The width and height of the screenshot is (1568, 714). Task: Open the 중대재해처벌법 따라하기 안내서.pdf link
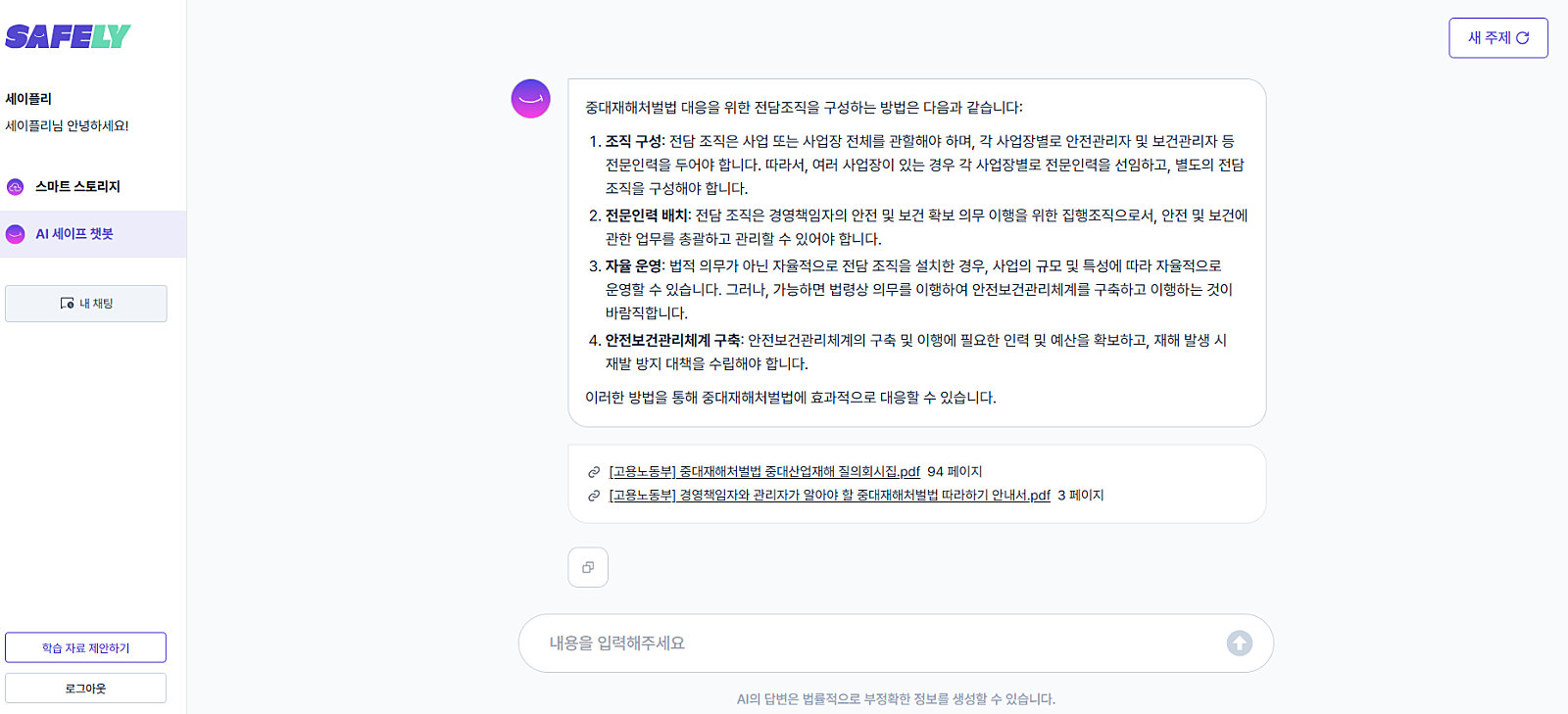point(829,496)
